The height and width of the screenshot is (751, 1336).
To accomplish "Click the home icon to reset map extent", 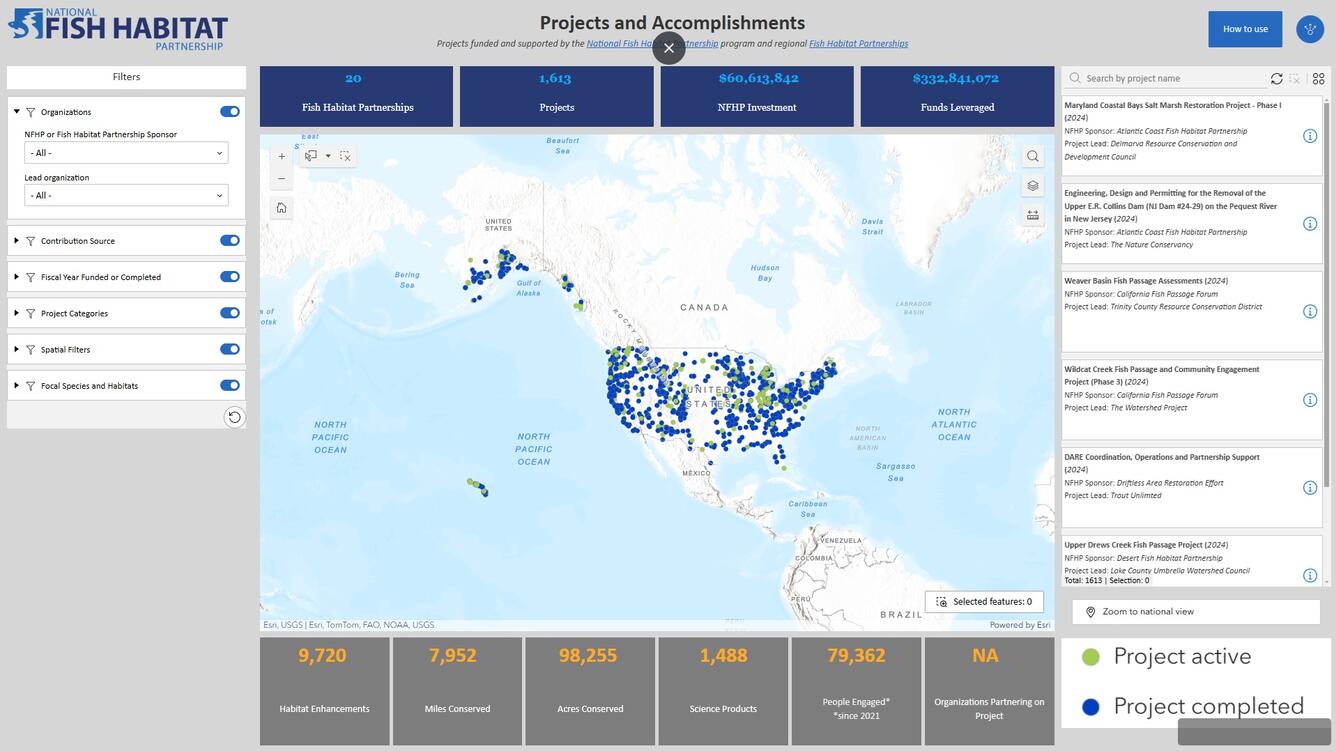I will point(279,205).
